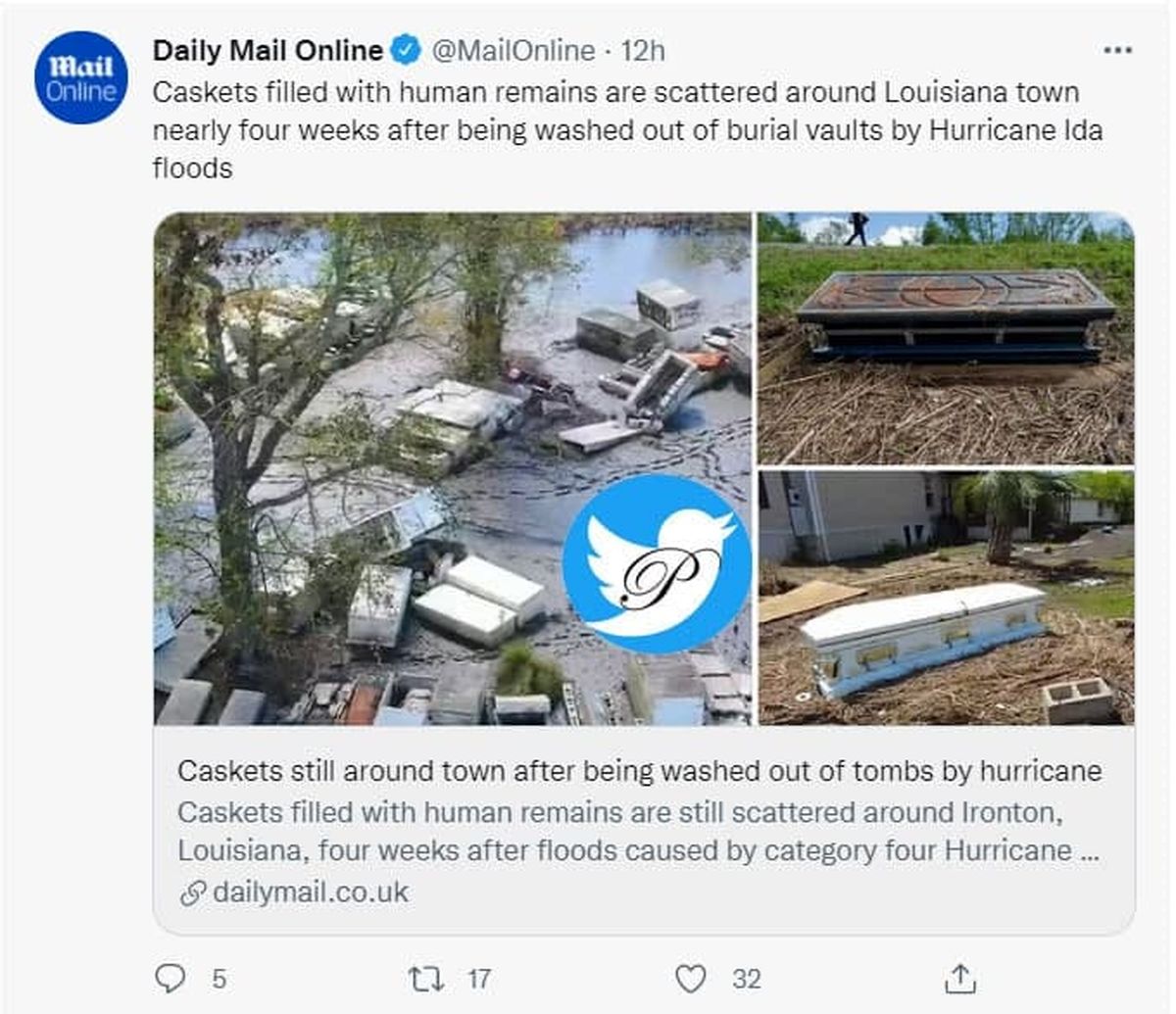
Task: Open the white casket near house photo
Action: tap(946, 598)
